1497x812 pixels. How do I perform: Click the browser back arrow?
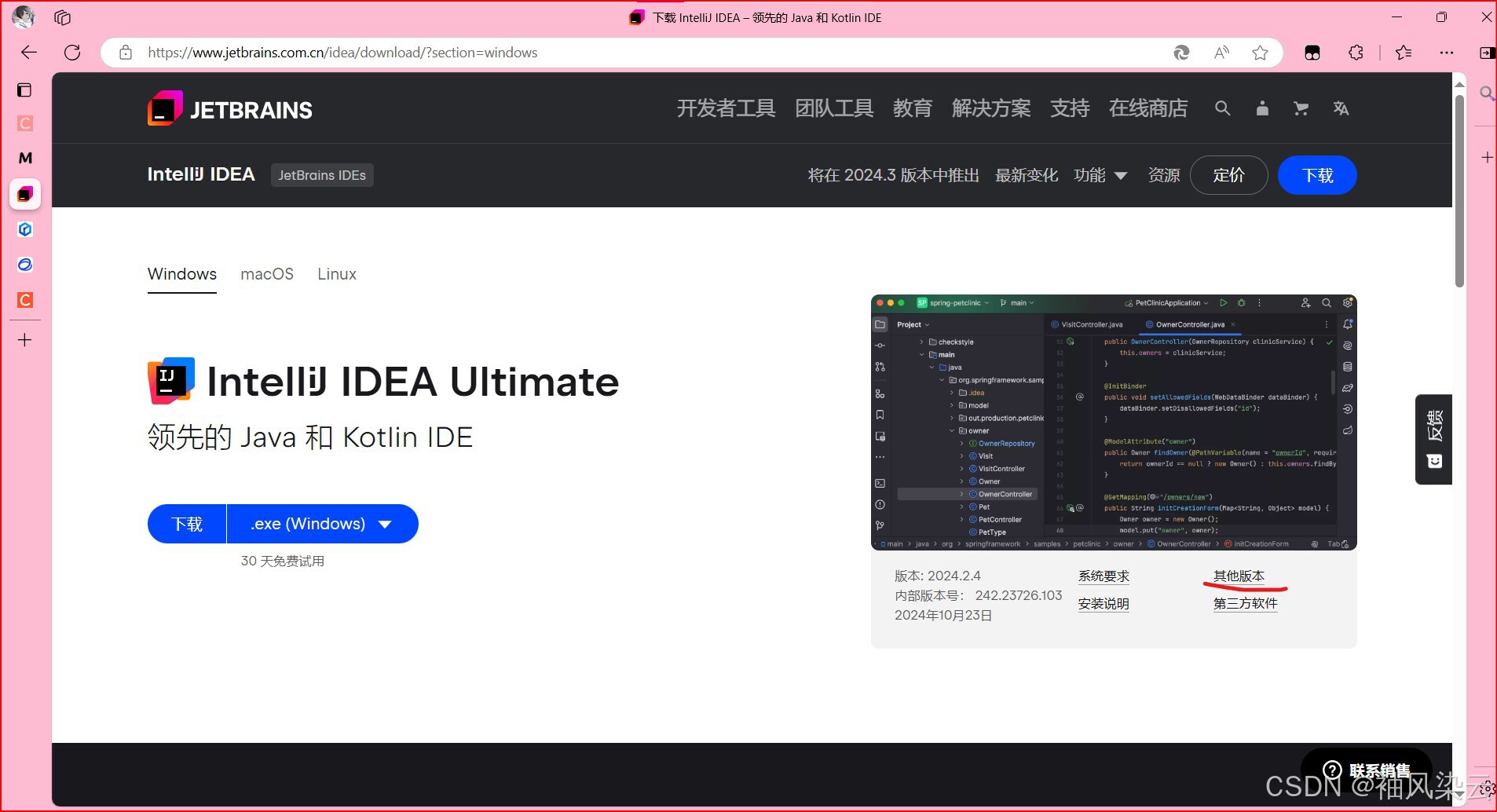[29, 53]
